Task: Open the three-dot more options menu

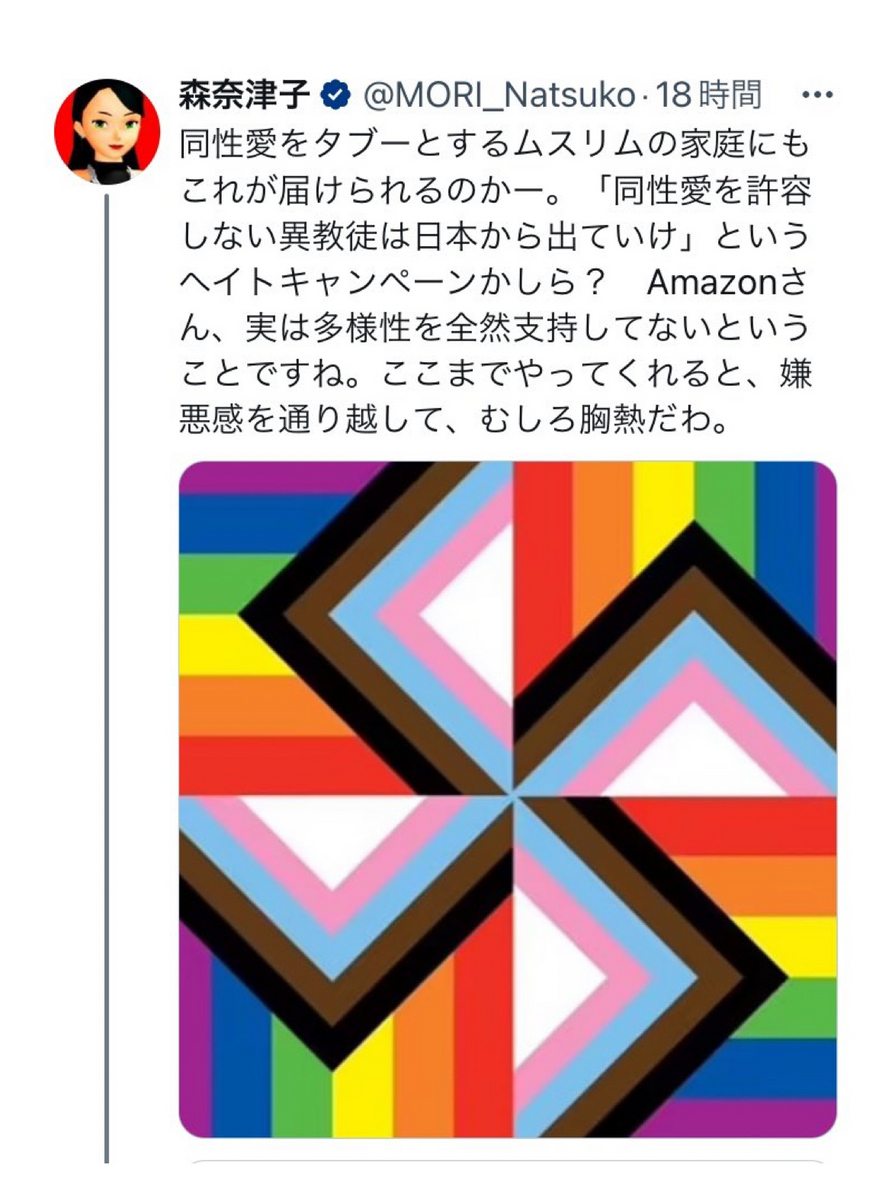Action: pos(817,96)
